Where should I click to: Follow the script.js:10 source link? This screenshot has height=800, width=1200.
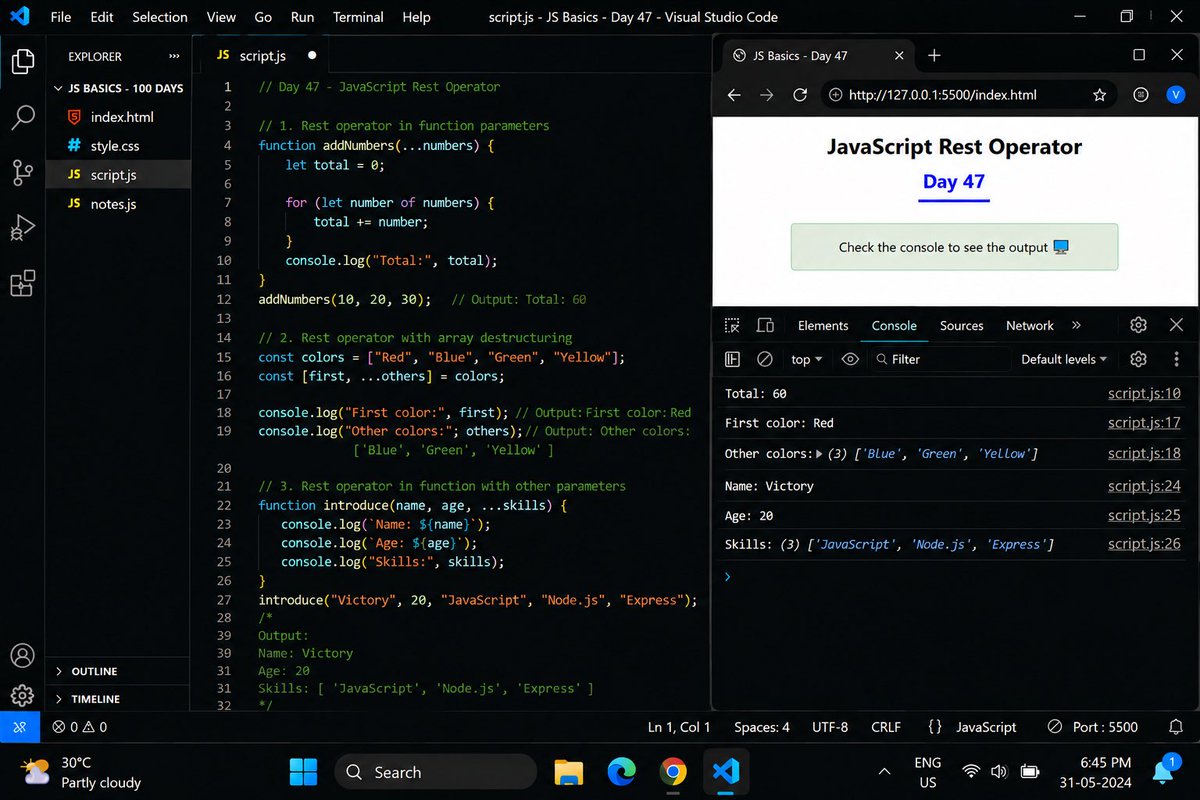click(1144, 394)
